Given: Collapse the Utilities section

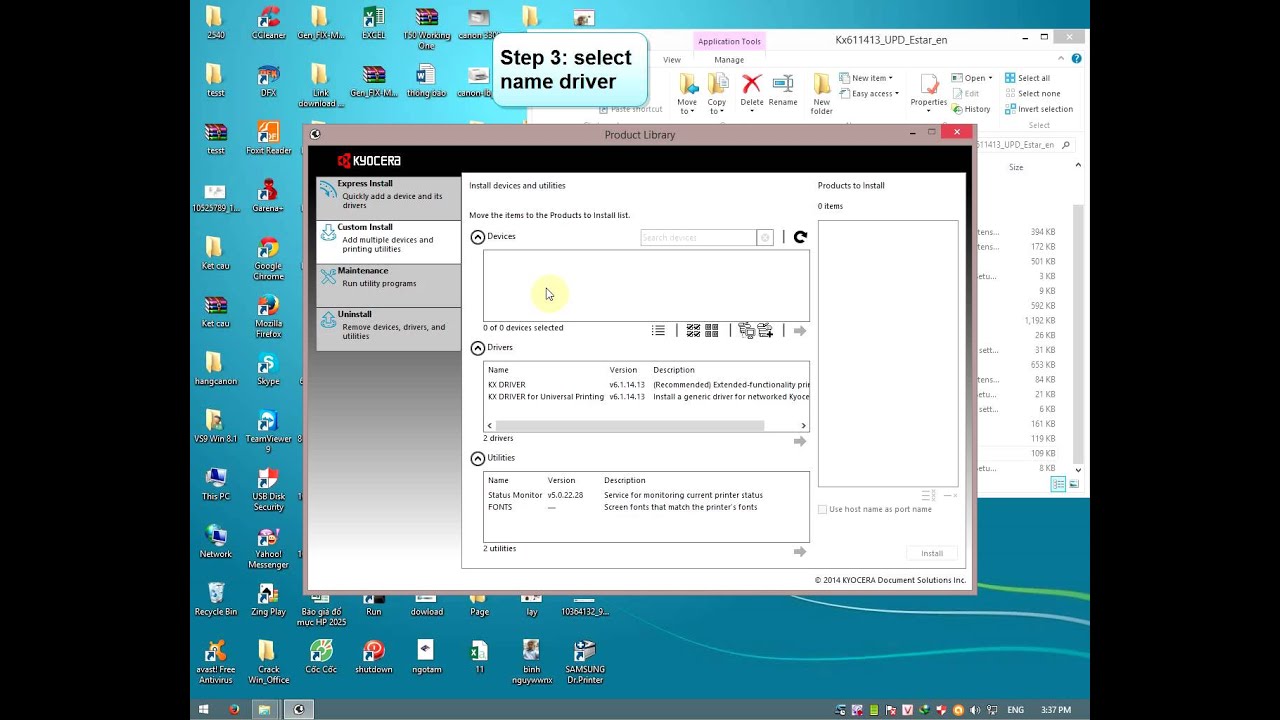Looking at the screenshot, I should point(478,458).
